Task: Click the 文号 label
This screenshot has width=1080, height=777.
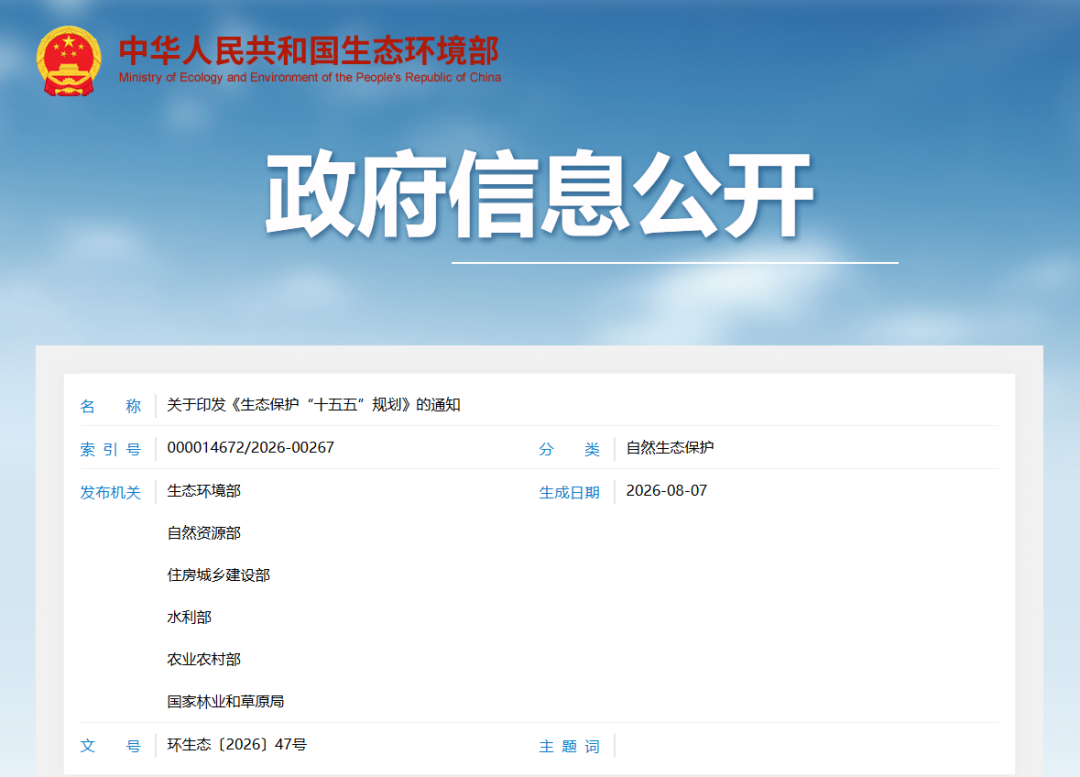Action: (110, 746)
